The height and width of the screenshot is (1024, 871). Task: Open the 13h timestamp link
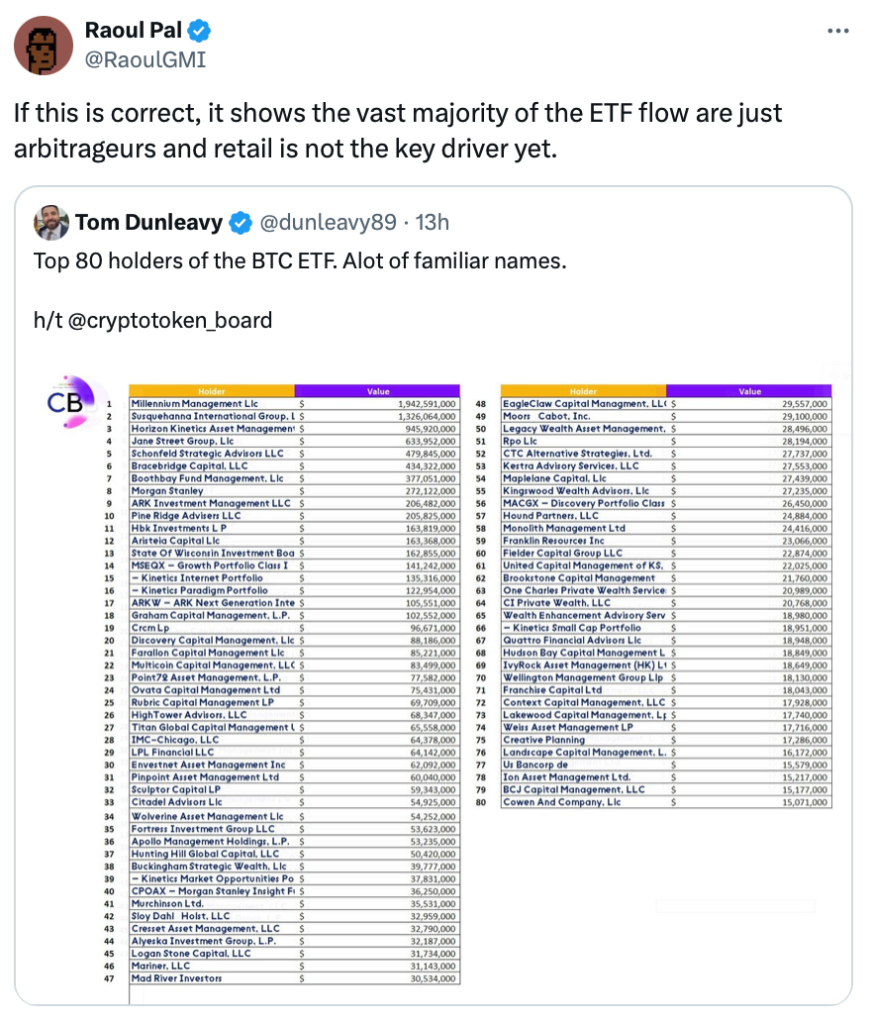[x=432, y=222]
